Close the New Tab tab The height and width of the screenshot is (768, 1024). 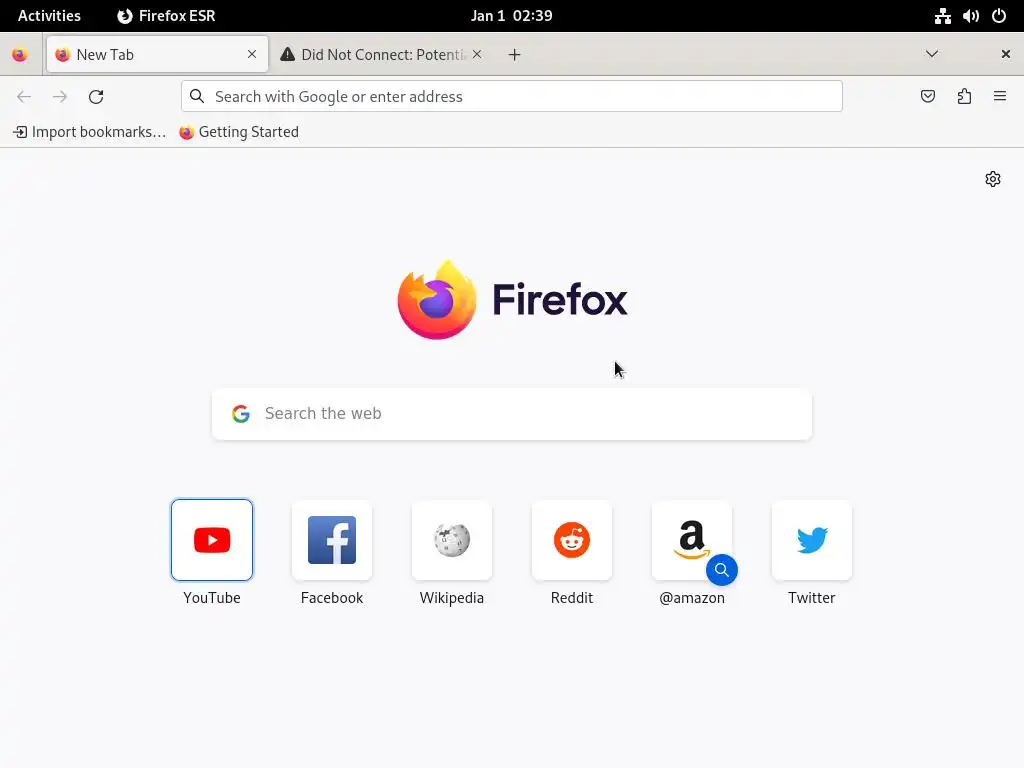[x=252, y=54]
